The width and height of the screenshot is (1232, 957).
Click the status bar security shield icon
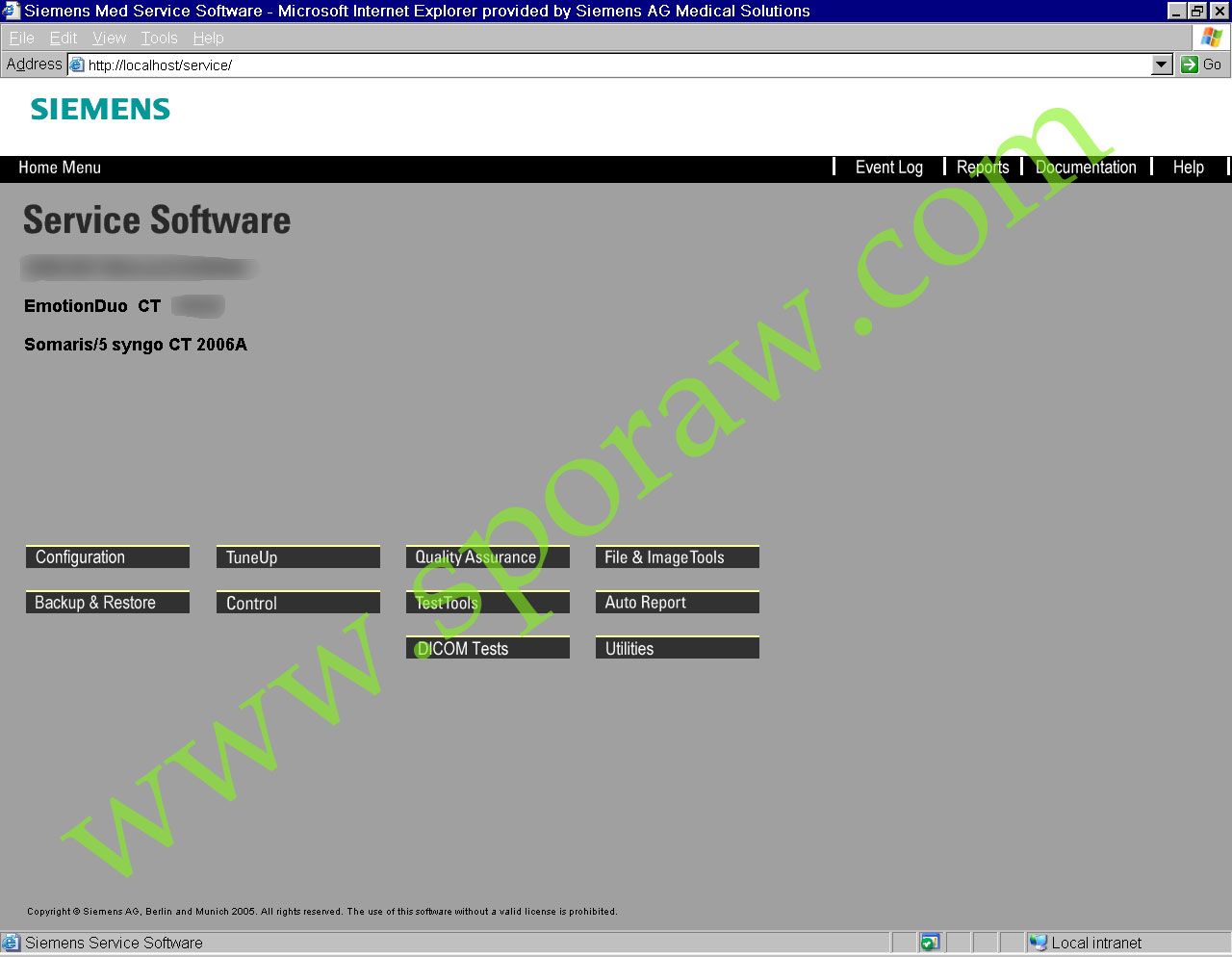click(x=930, y=943)
